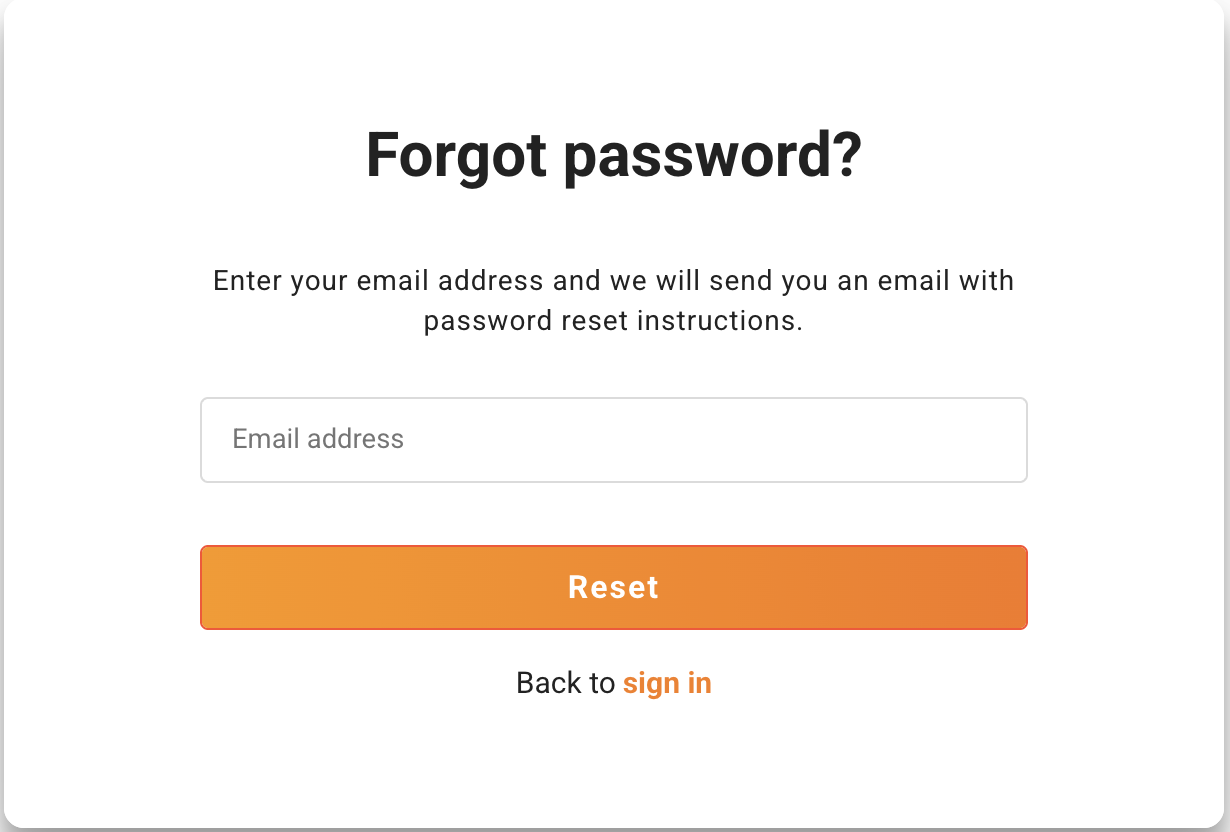The width and height of the screenshot is (1230, 832).
Task: Return to login via "sign in"
Action: 667,683
